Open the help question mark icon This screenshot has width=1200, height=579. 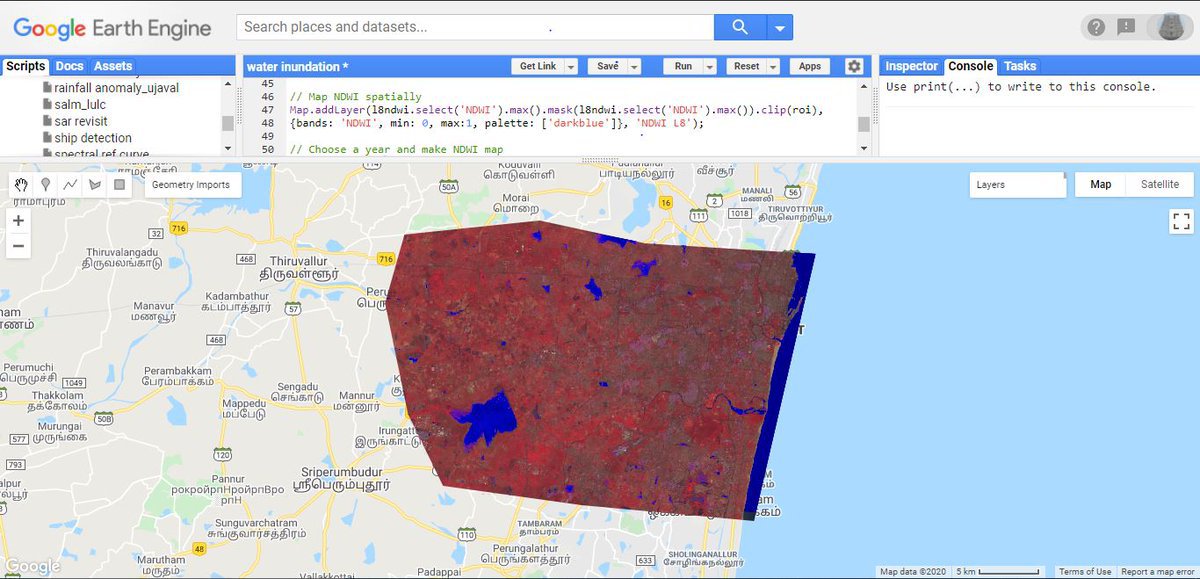point(1097,27)
